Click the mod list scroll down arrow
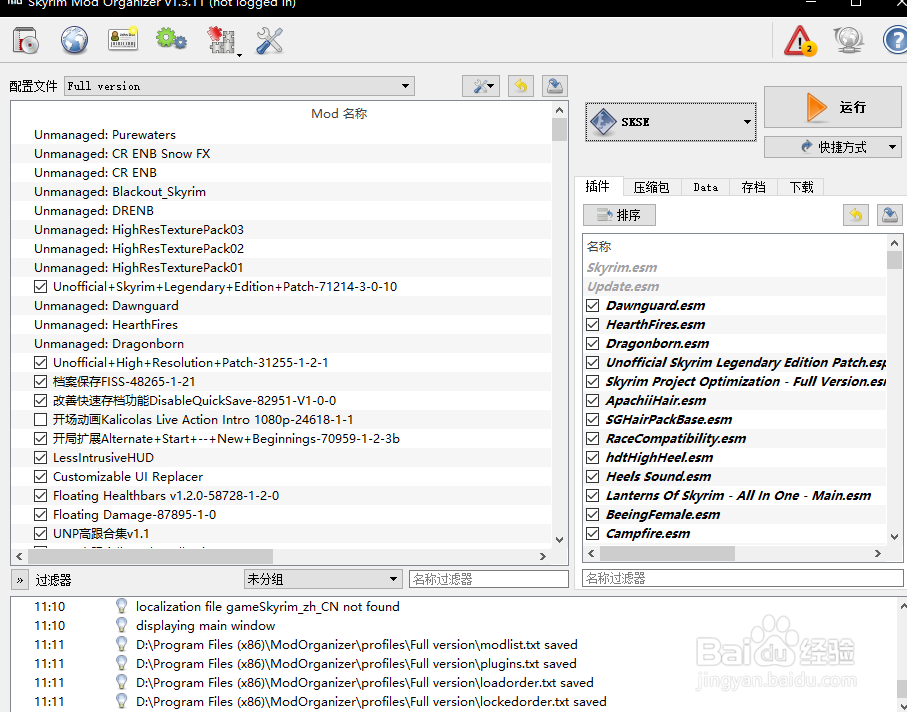 [x=559, y=540]
